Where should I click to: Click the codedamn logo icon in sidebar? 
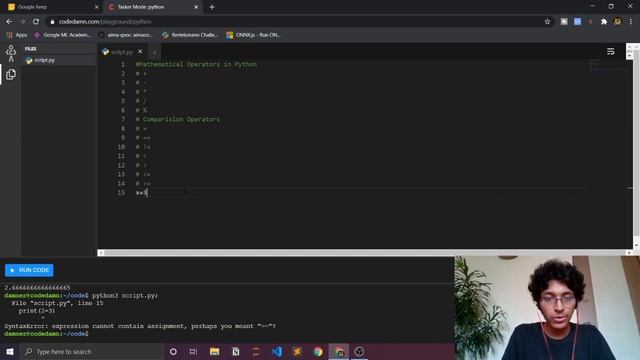click(11, 53)
